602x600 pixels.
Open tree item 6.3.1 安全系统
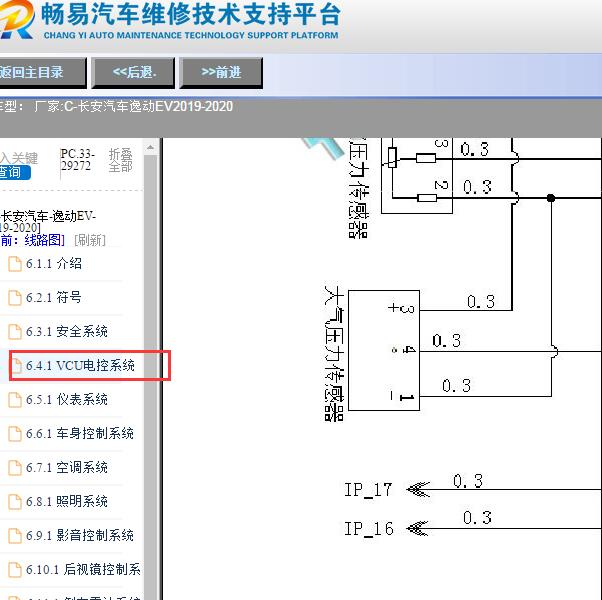(x=67, y=332)
